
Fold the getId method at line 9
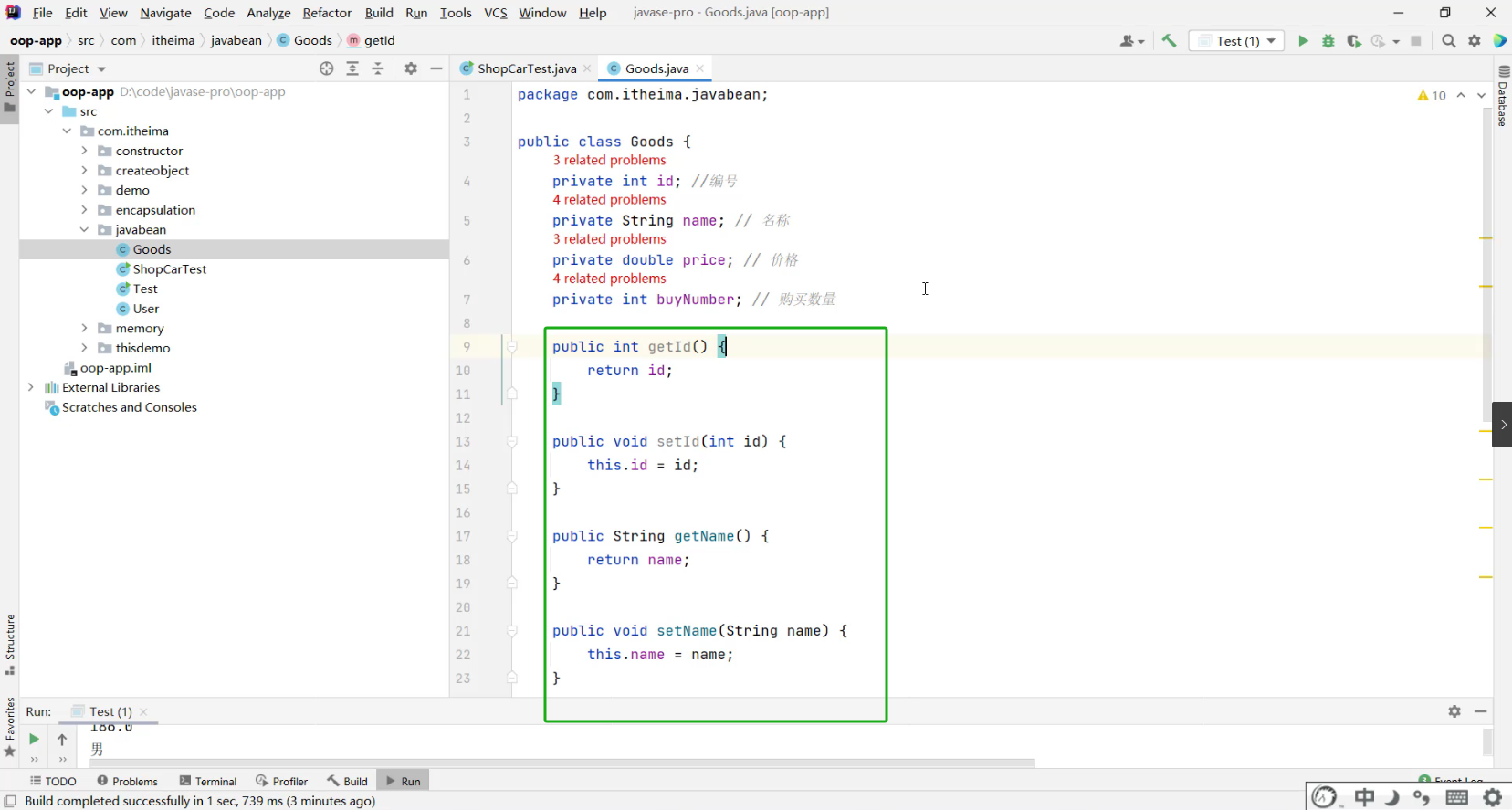[512, 347]
